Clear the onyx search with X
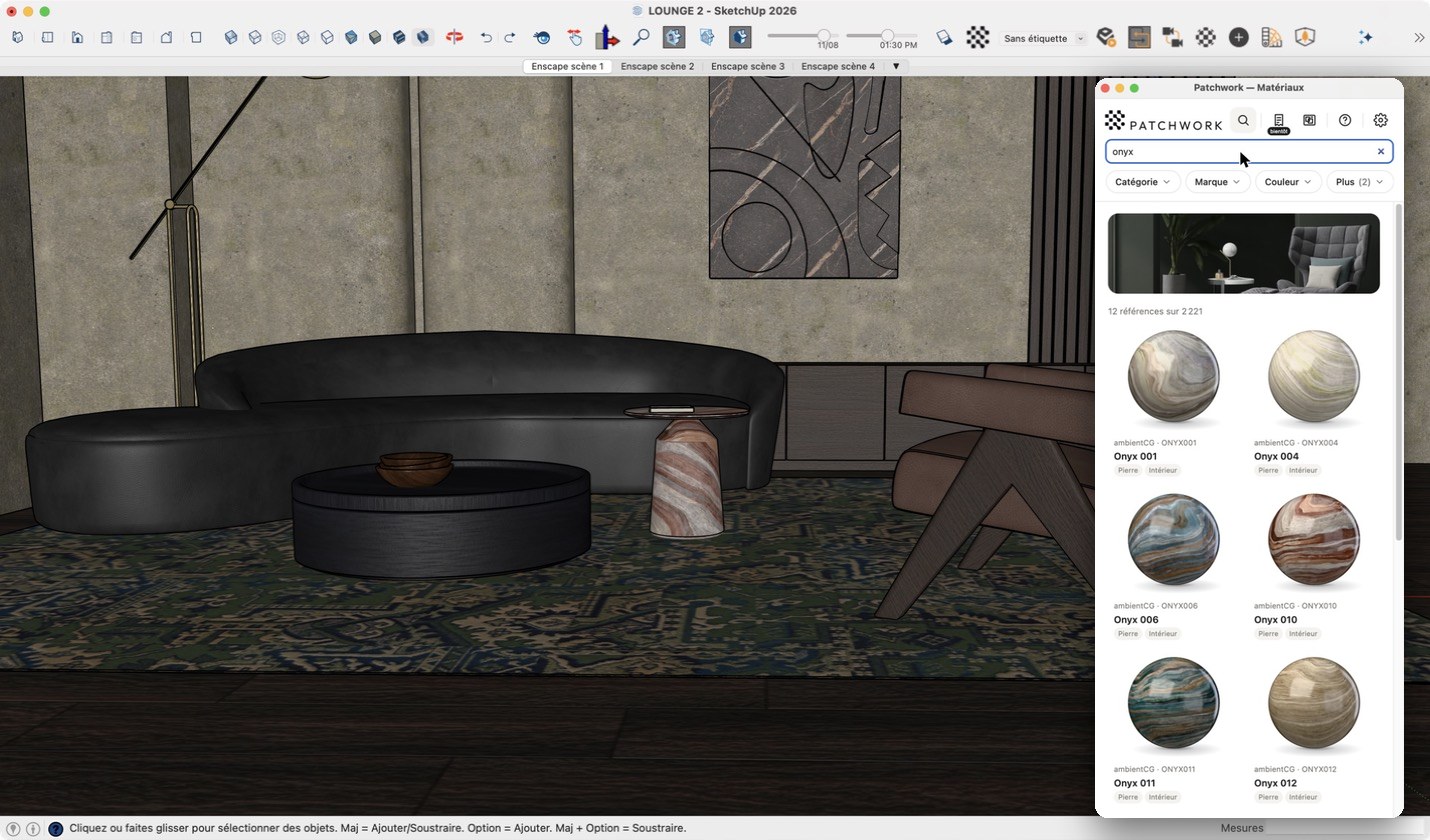Viewport: 1430px width, 840px height. 1381,152
